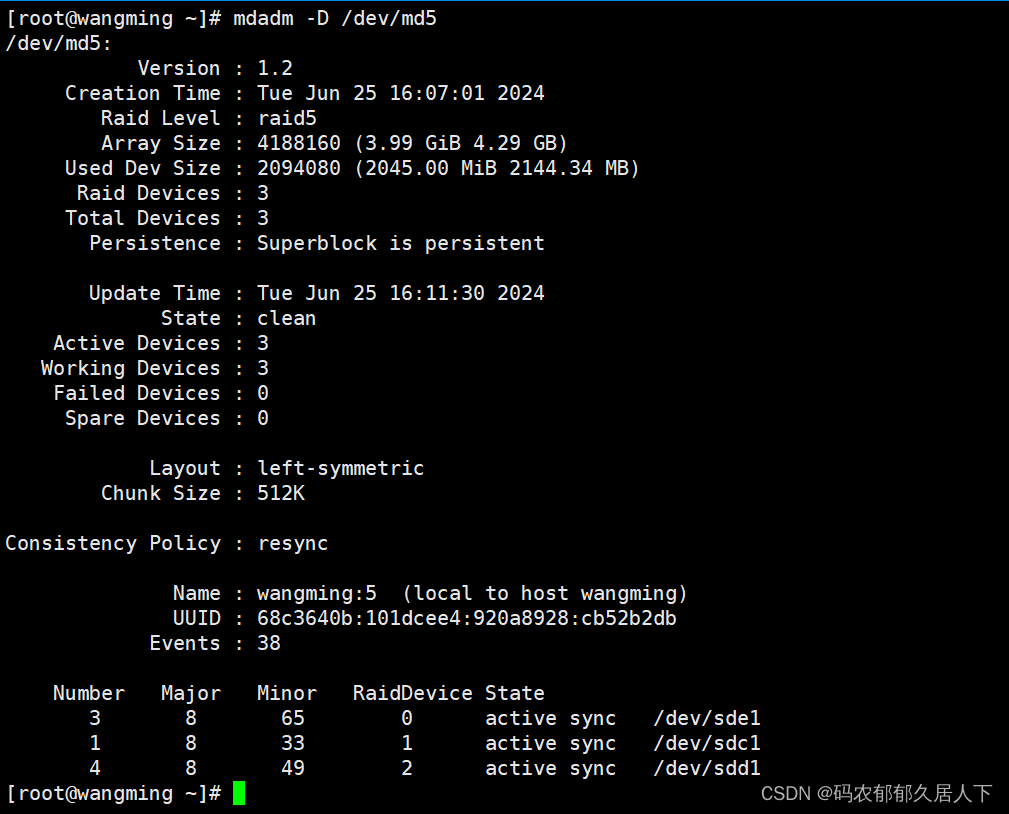Screen dimensions: 1009x814
Task: Select the Creation Time timestamp
Action: pyautogui.click(x=400, y=92)
